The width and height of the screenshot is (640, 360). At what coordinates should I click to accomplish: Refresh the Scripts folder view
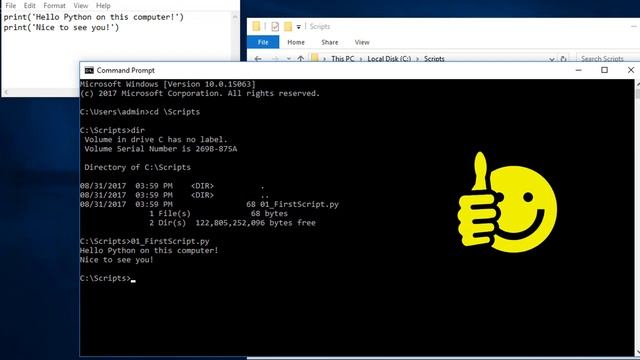(564, 59)
